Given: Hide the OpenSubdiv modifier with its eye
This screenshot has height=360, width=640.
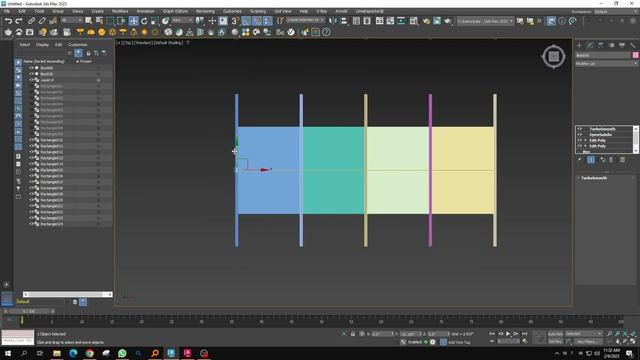Looking at the screenshot, I should click(579, 135).
